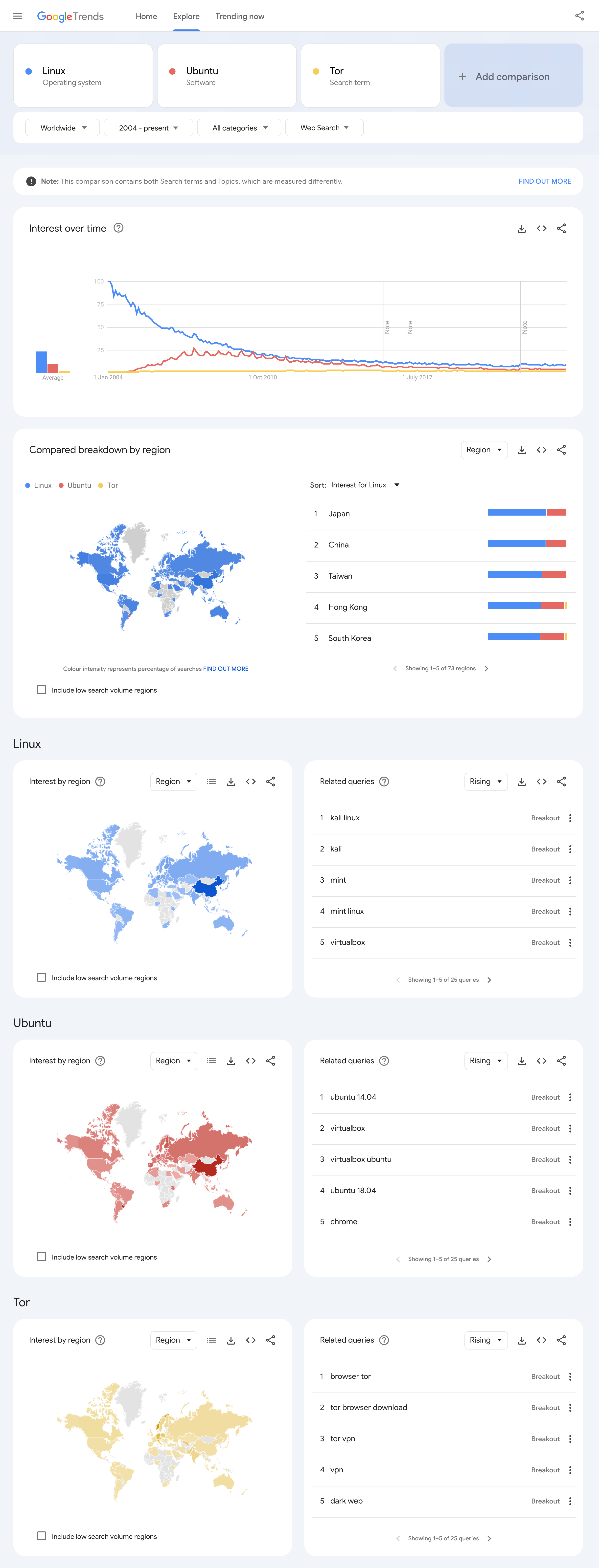
Task: Select South Korea in the region ranking
Action: 440,638
